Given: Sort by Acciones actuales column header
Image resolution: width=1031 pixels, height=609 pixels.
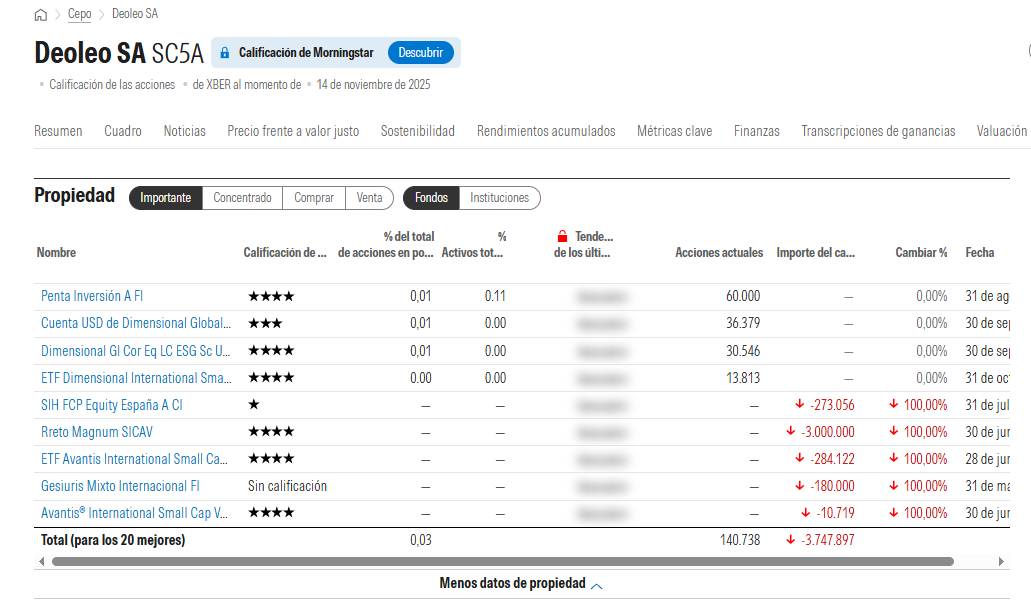Looking at the screenshot, I should tap(719, 253).
